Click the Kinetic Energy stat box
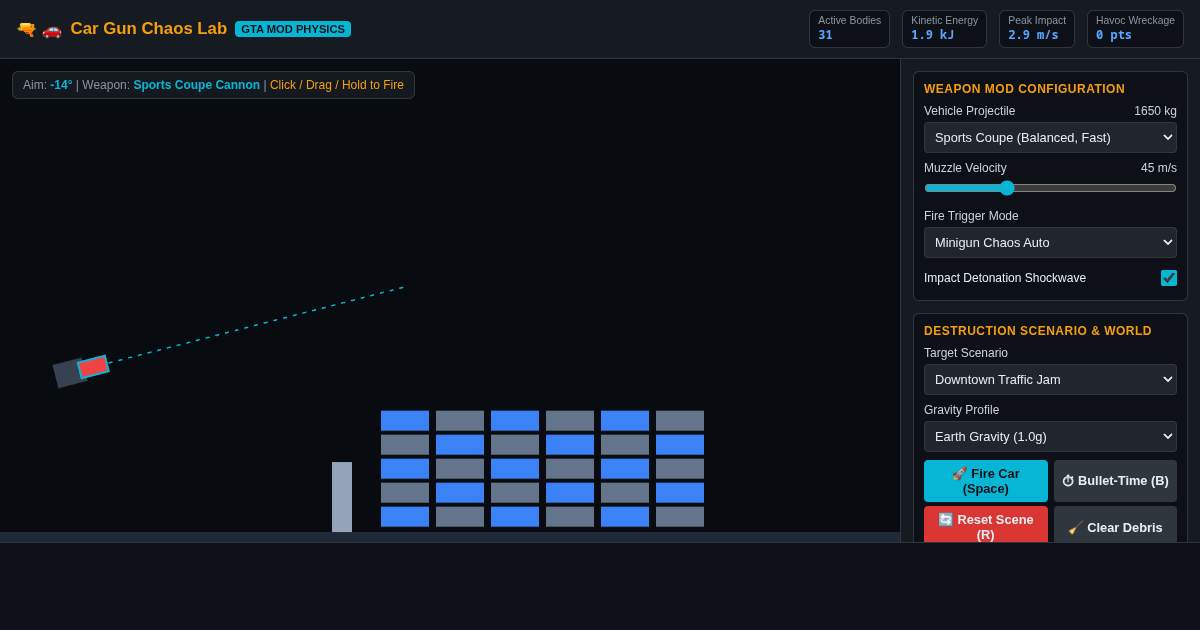This screenshot has height=630, width=1200. pos(944,29)
